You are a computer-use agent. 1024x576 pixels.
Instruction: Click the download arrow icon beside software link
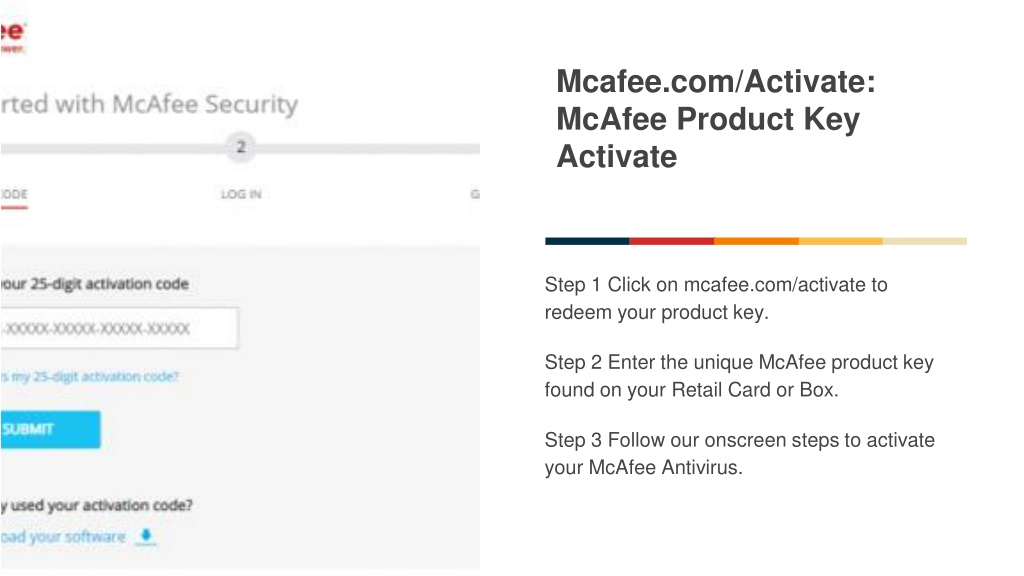[x=146, y=536]
